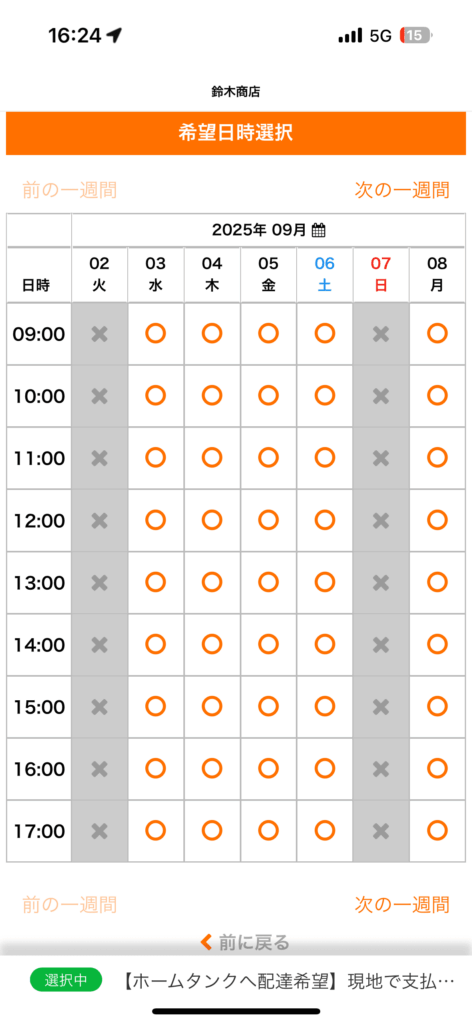Select the 12:00 circle on Saturday 06
472x1024 pixels.
click(324, 520)
